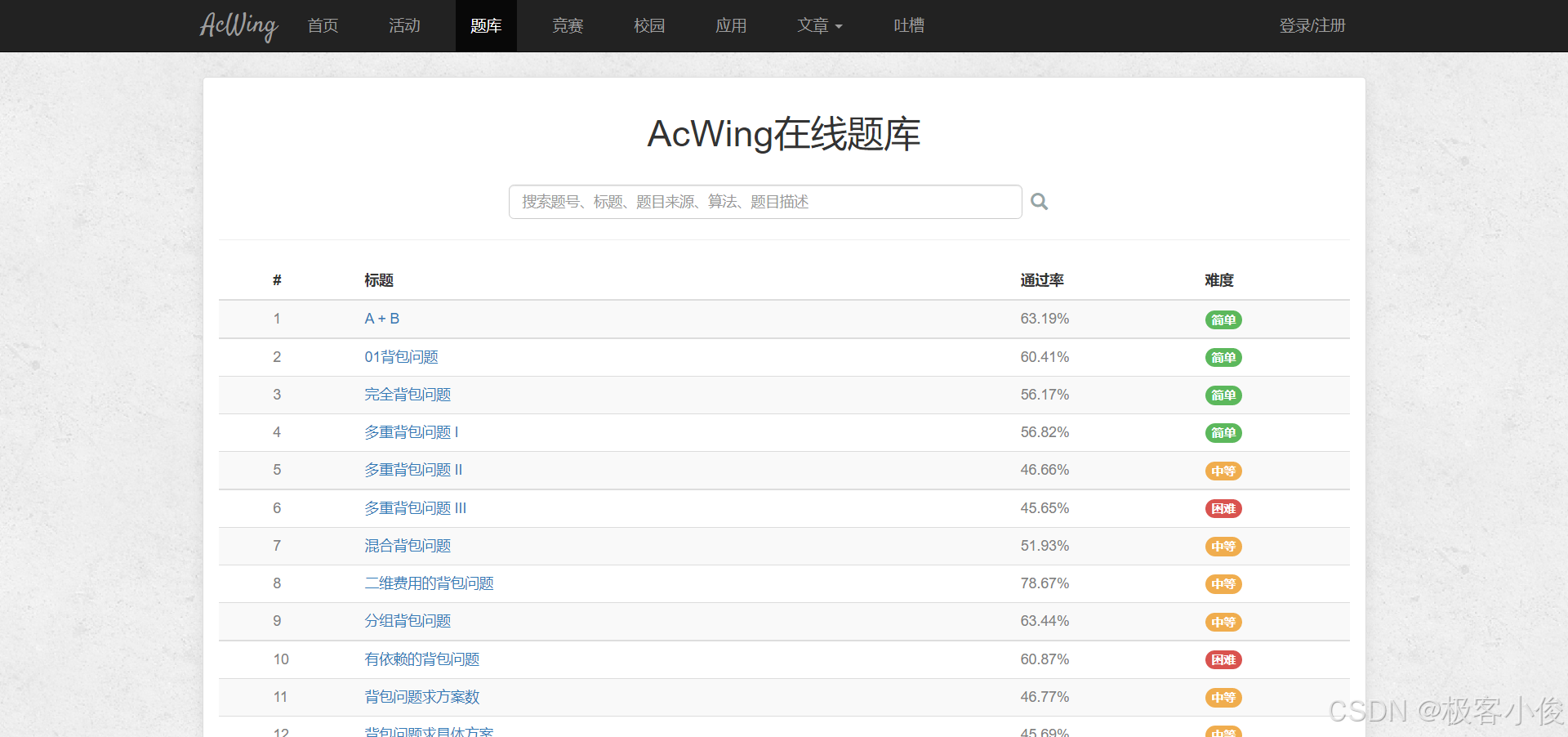The image size is (1568, 737).
Task: Click the AcWing logo
Action: pyautogui.click(x=238, y=25)
